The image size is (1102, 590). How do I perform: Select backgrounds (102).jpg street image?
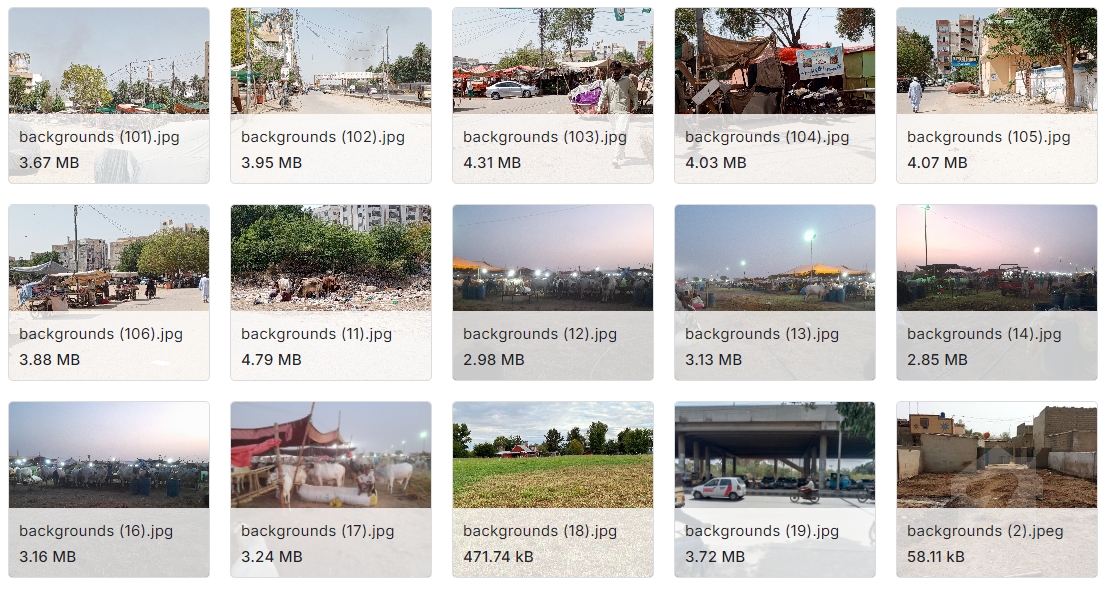point(331,60)
